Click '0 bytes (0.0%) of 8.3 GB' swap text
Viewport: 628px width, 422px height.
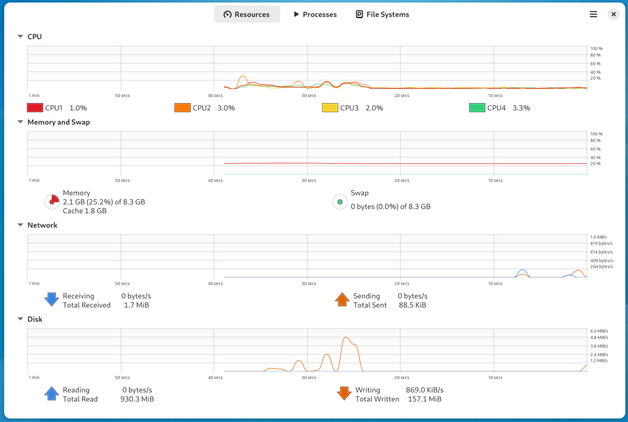point(390,207)
